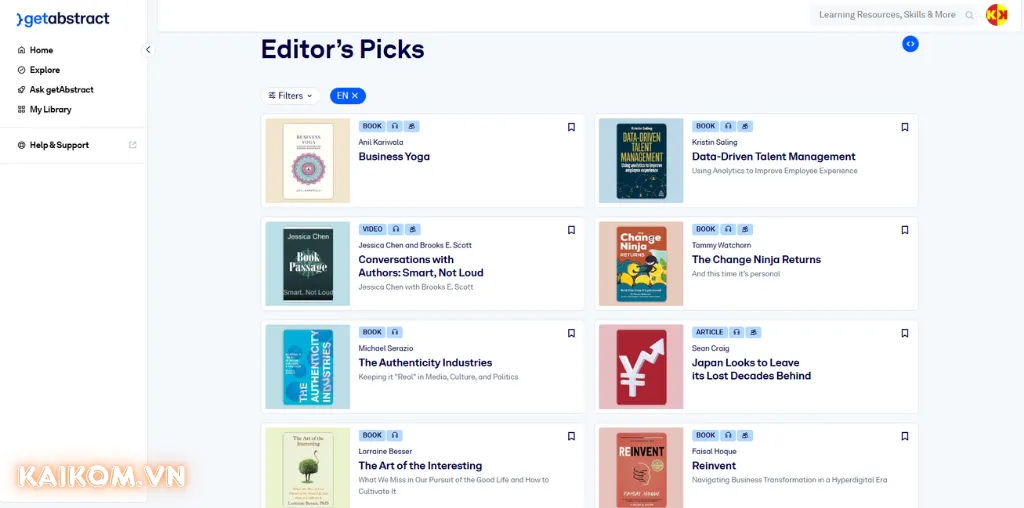
Task: Collapse the left sidebar panel
Action: 148,49
